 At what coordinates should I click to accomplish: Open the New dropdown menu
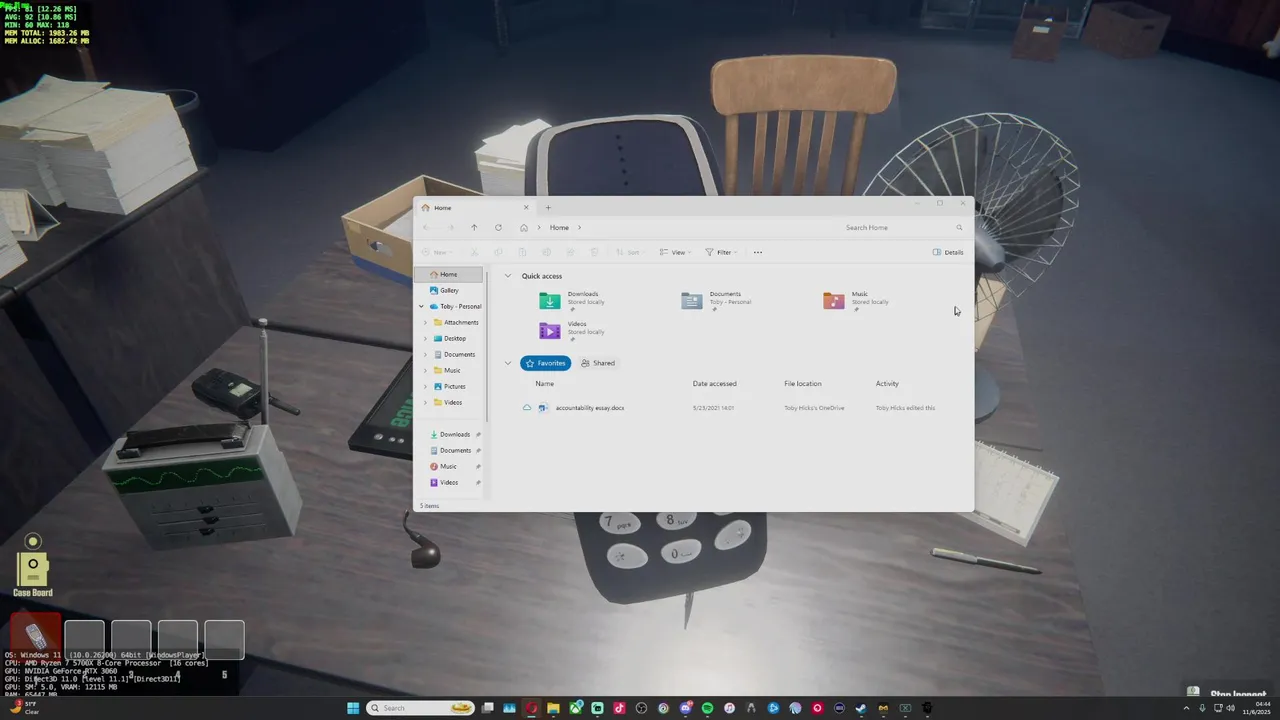(437, 252)
